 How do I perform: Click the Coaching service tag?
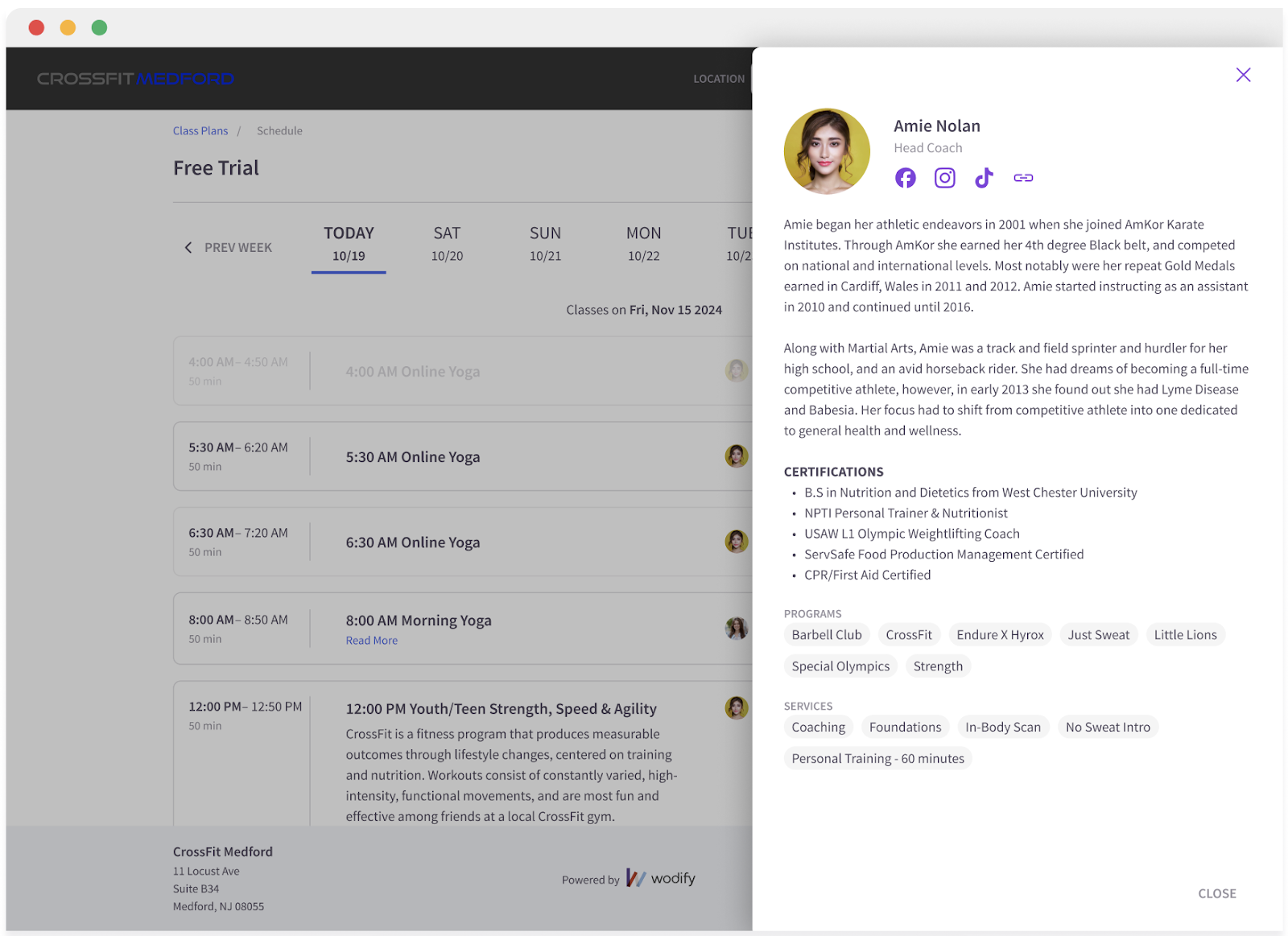click(818, 728)
